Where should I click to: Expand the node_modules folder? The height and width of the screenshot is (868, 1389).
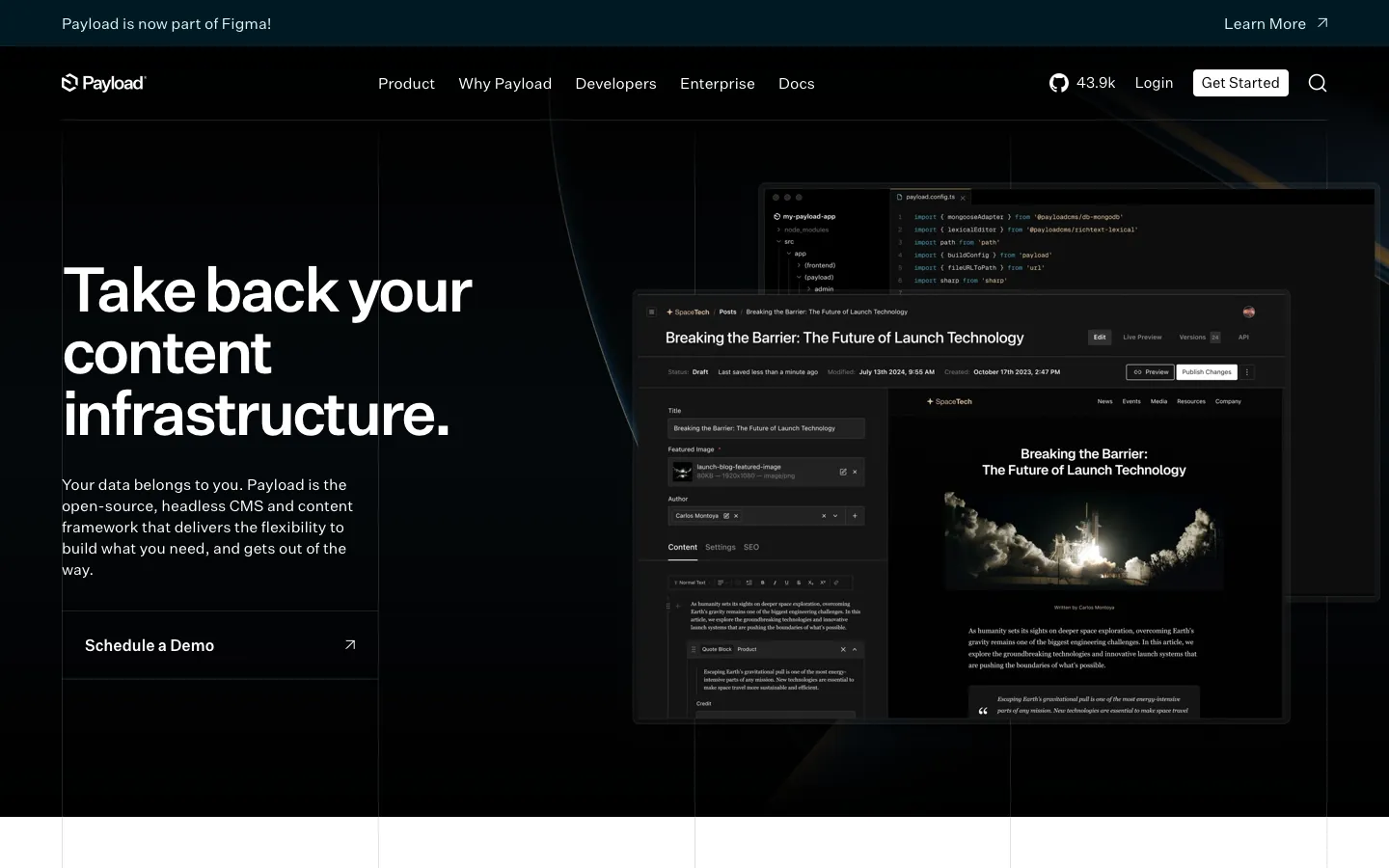click(x=802, y=230)
